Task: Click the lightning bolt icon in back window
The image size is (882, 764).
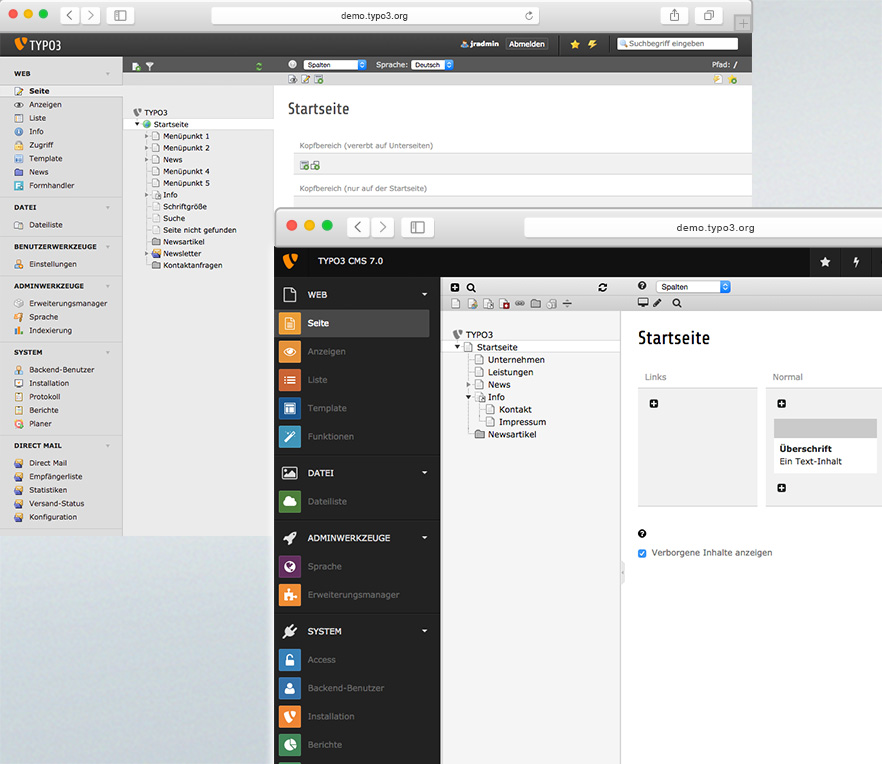Action: (592, 44)
